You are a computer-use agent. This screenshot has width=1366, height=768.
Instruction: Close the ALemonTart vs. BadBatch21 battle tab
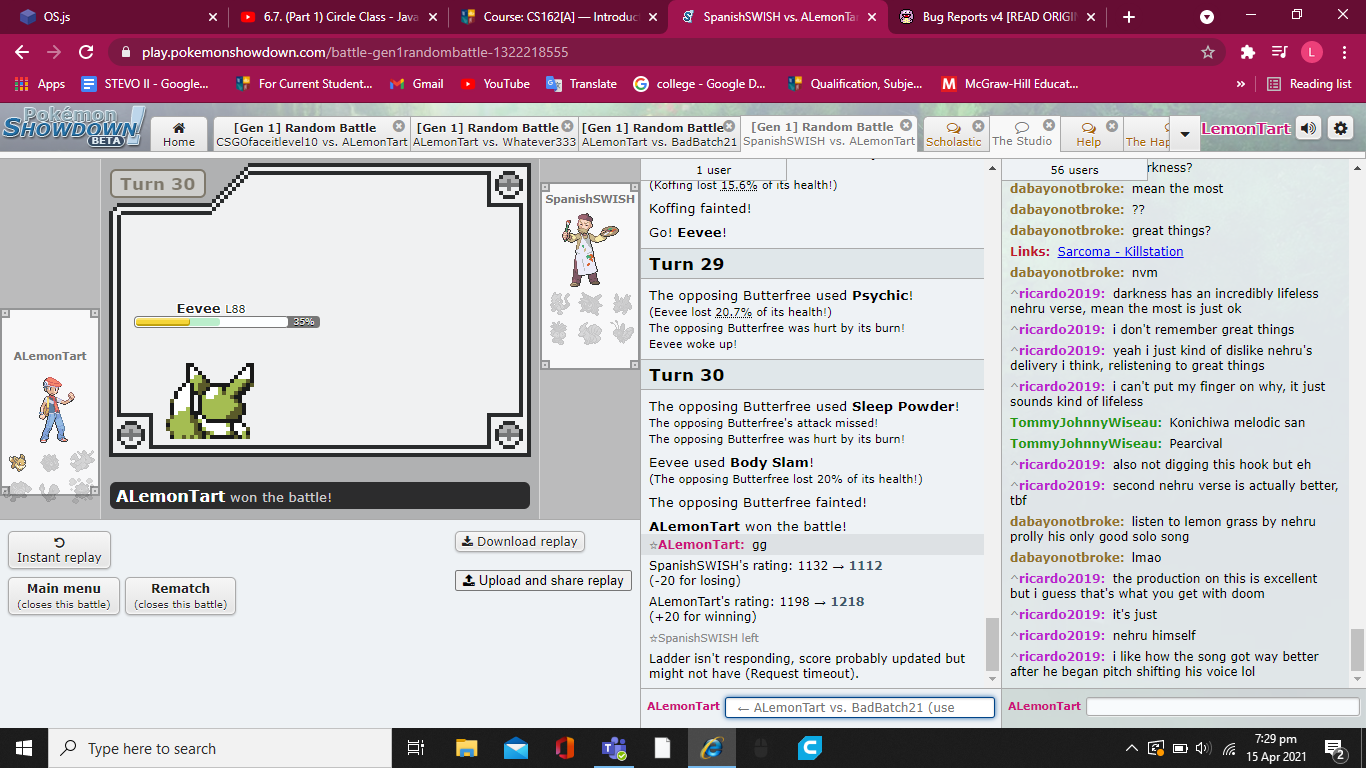point(732,126)
